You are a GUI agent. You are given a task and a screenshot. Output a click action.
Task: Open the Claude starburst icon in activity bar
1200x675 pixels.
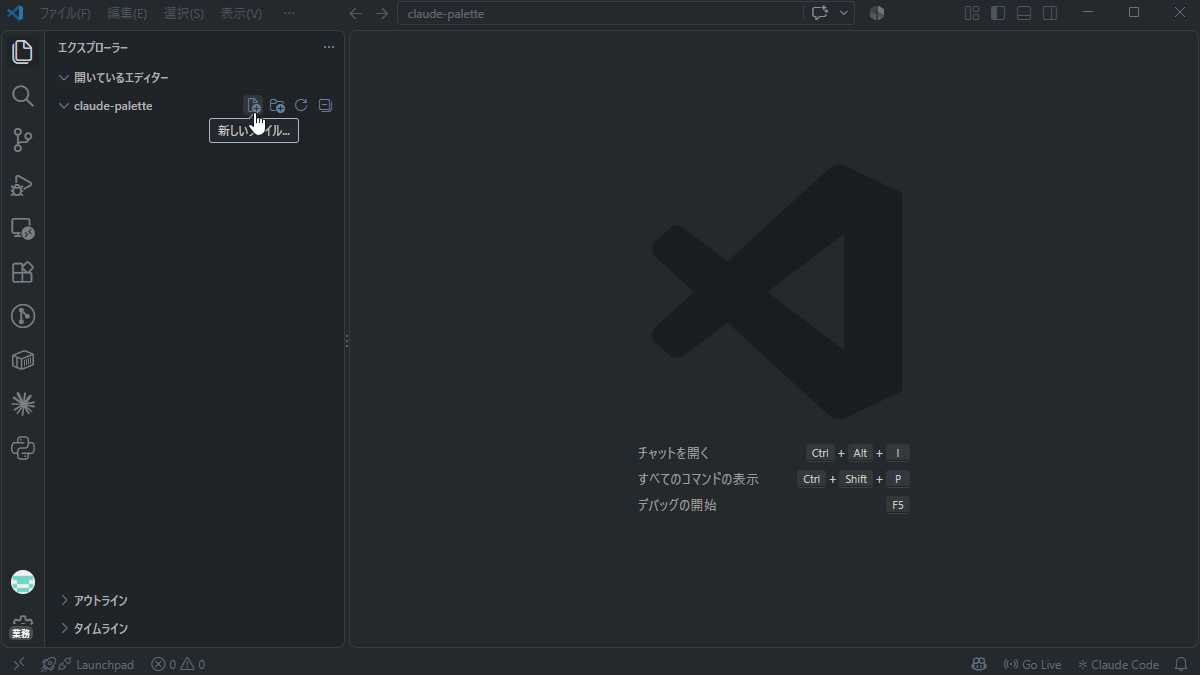click(x=22, y=404)
